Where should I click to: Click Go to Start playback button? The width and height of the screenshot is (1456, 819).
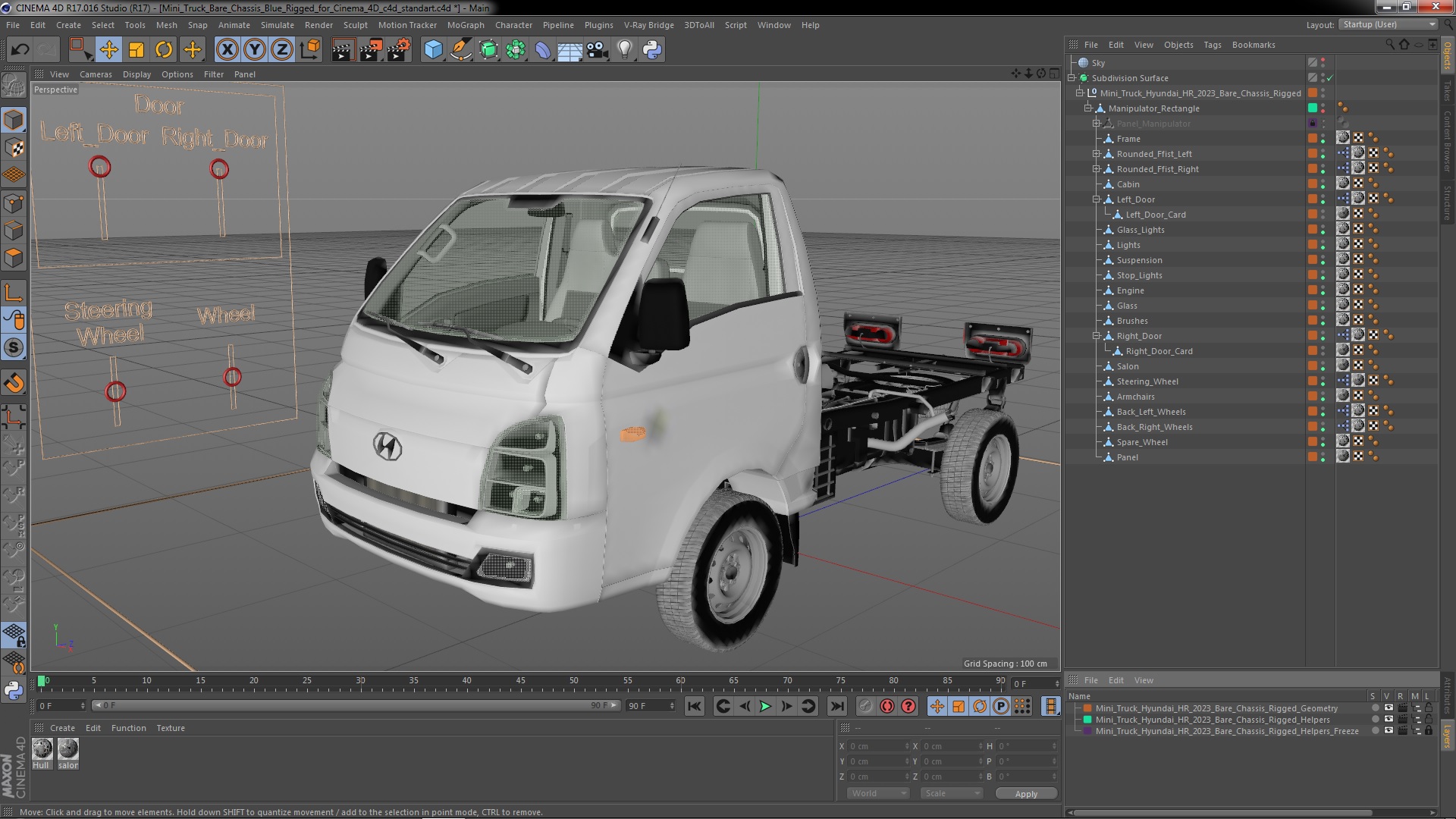click(x=694, y=706)
